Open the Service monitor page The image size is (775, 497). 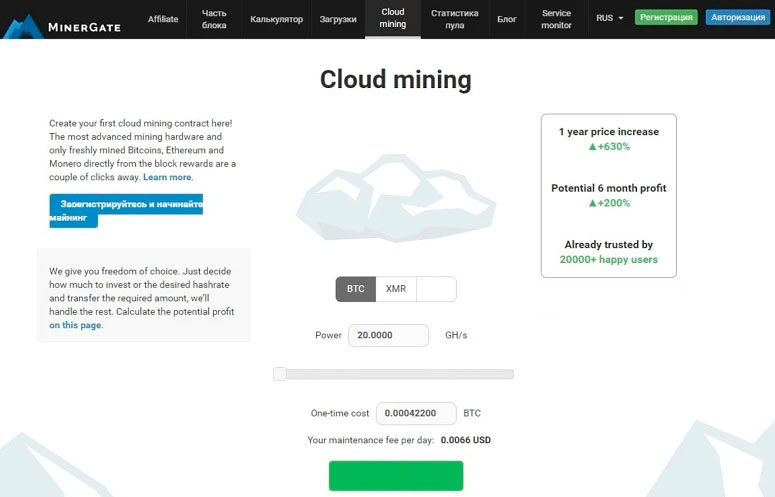pos(557,19)
